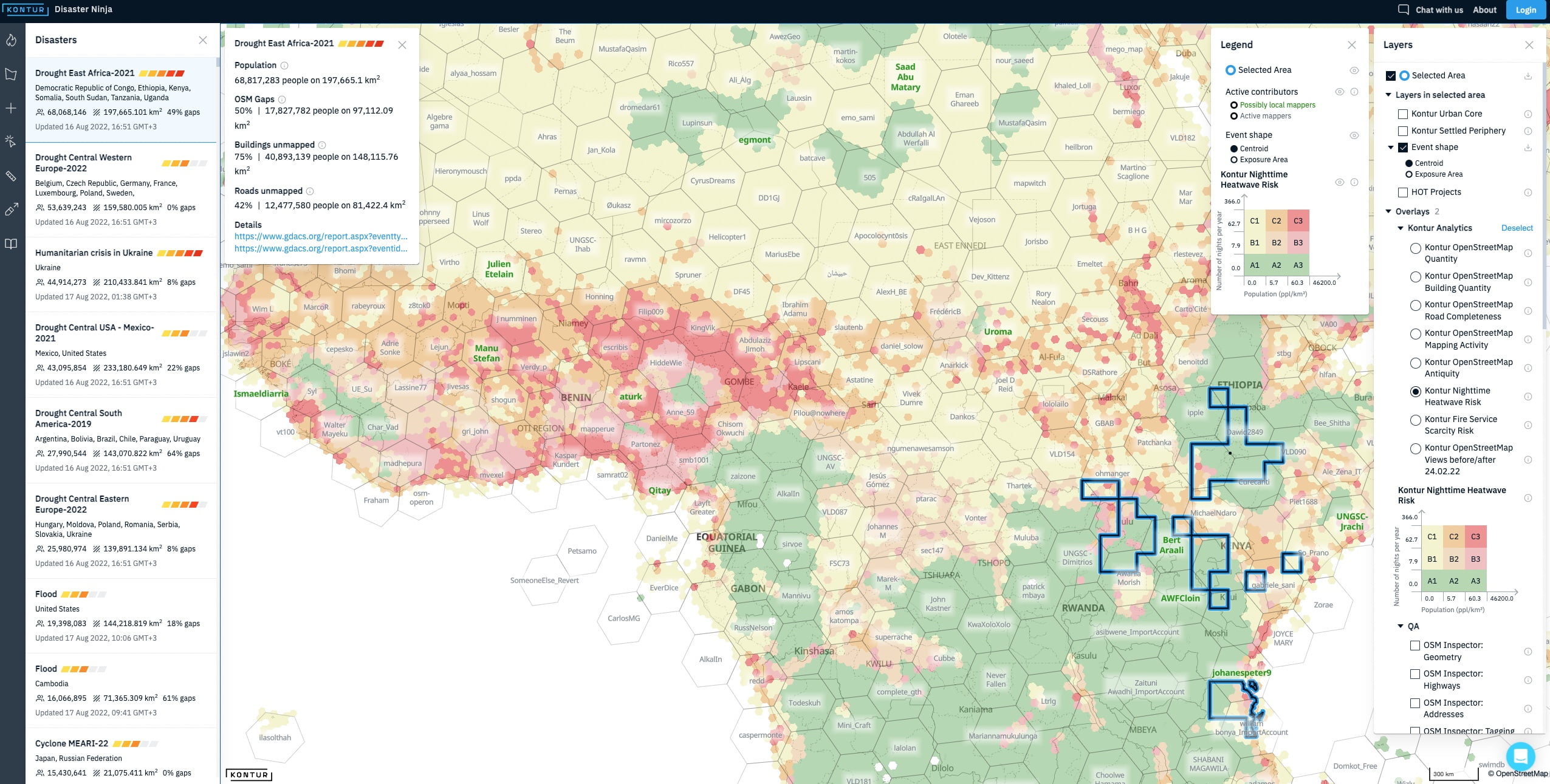Show info for Active contributors in Legend

pyautogui.click(x=1354, y=92)
